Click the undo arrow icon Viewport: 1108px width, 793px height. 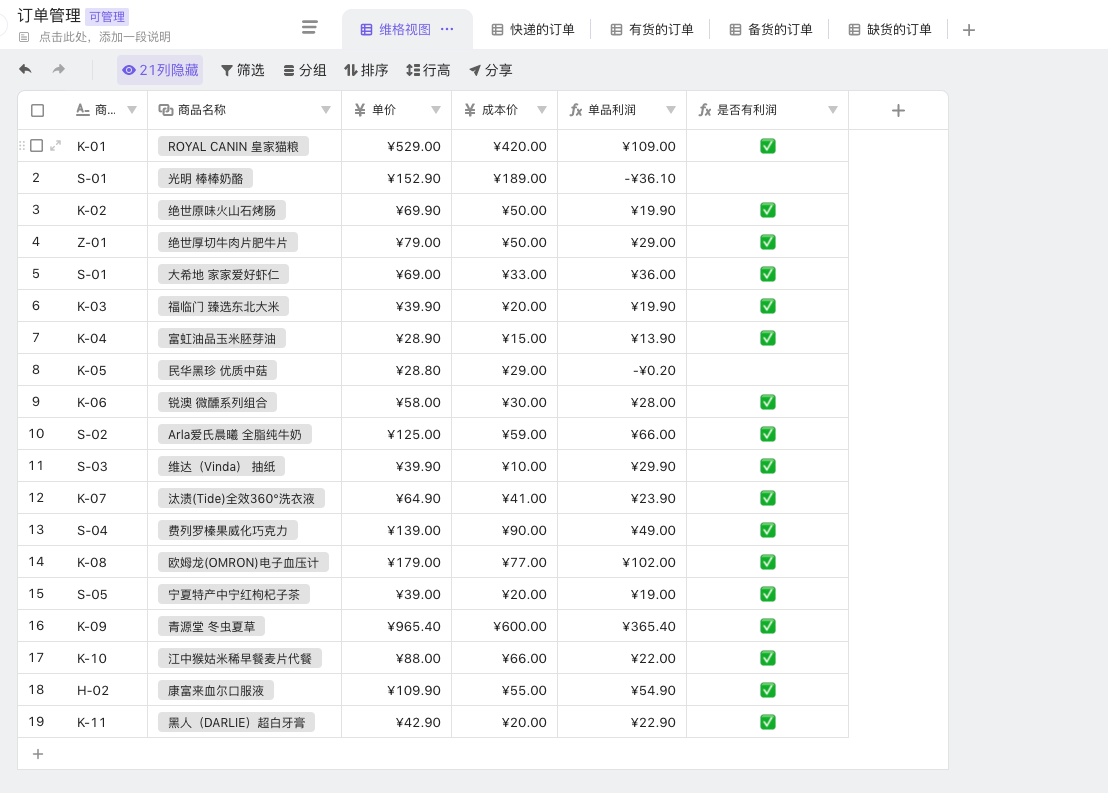pyautogui.click(x=25, y=70)
